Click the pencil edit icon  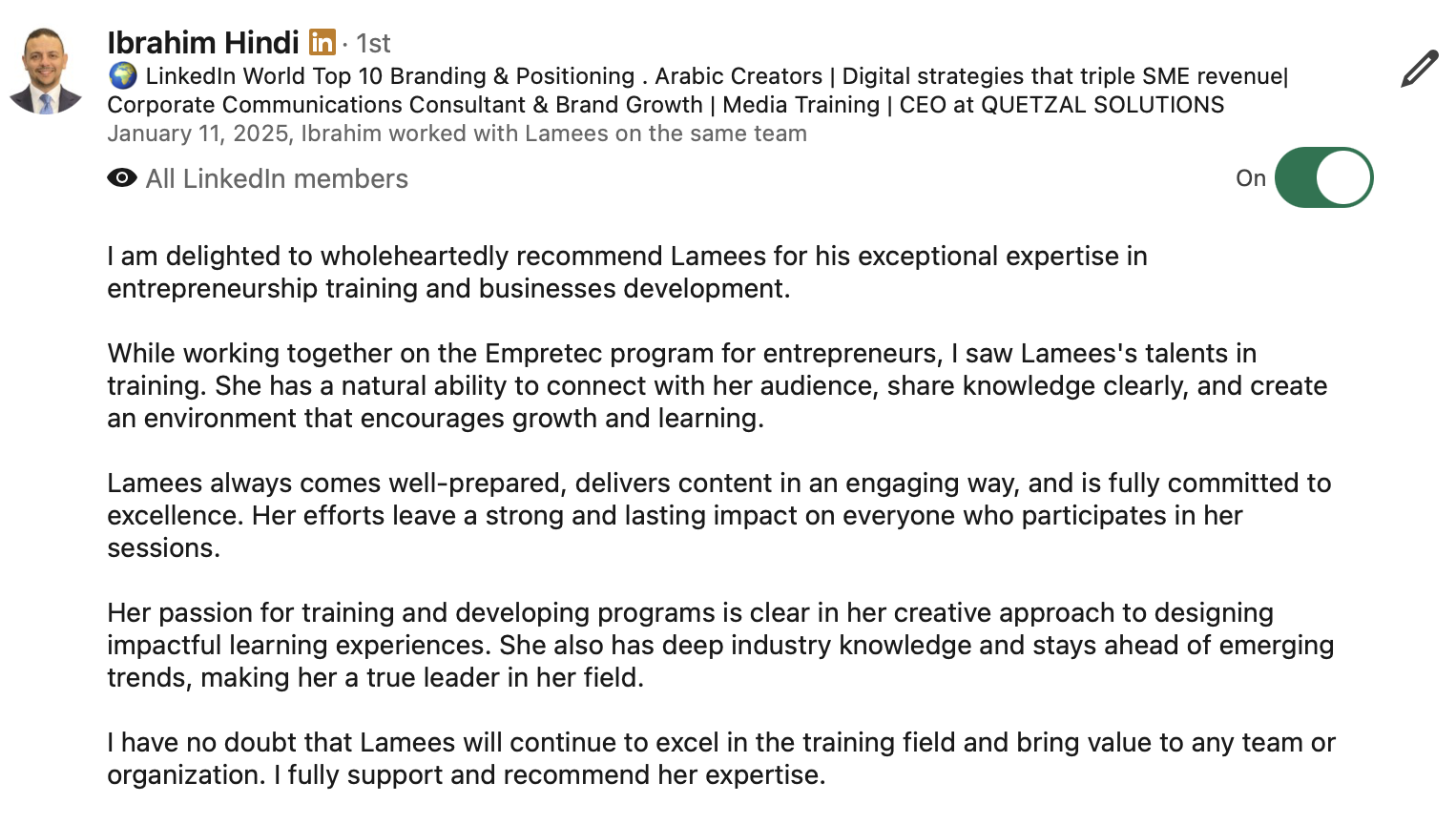coord(1419,69)
